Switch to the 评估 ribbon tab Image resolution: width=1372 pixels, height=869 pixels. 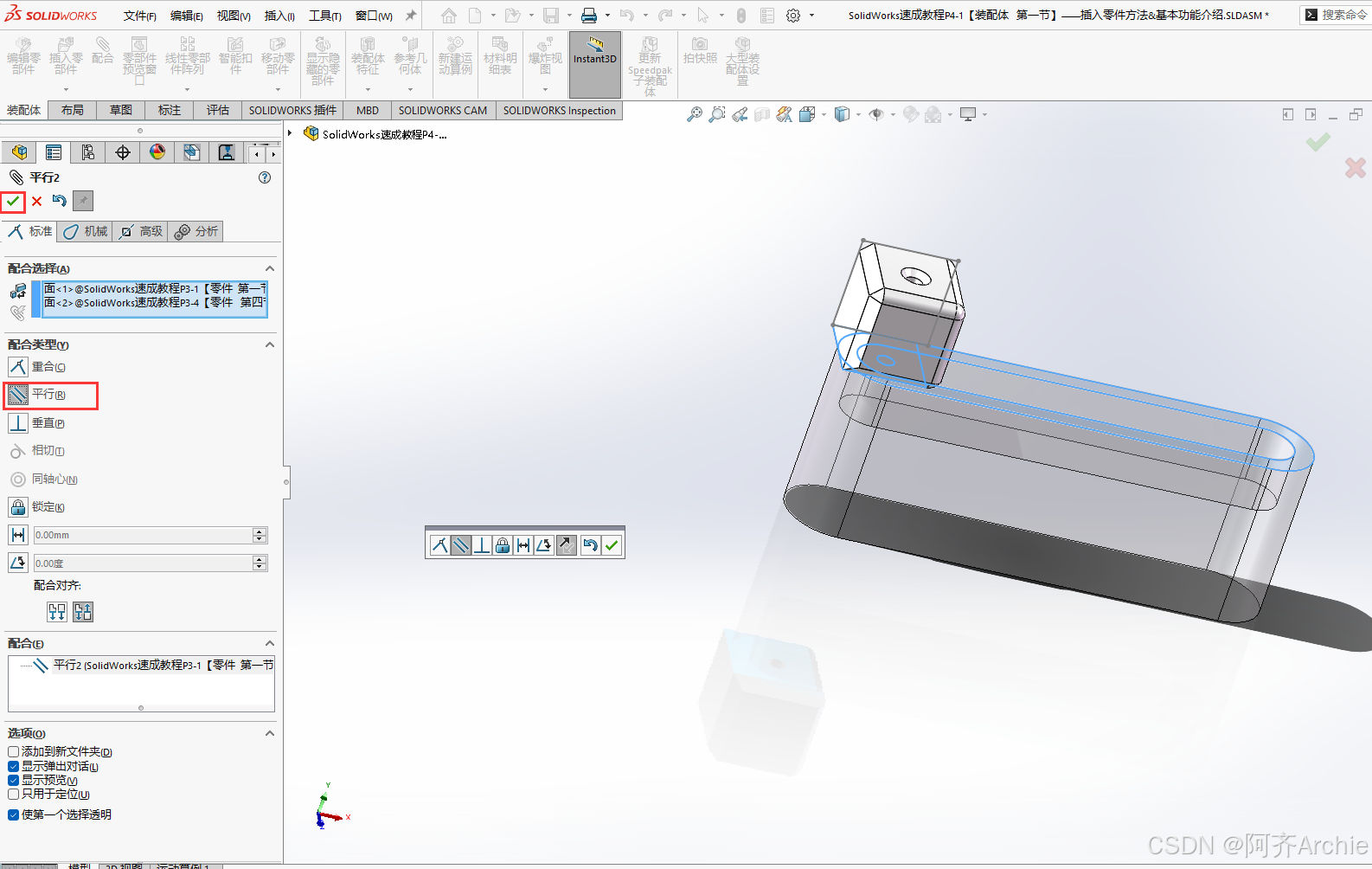[x=218, y=110]
